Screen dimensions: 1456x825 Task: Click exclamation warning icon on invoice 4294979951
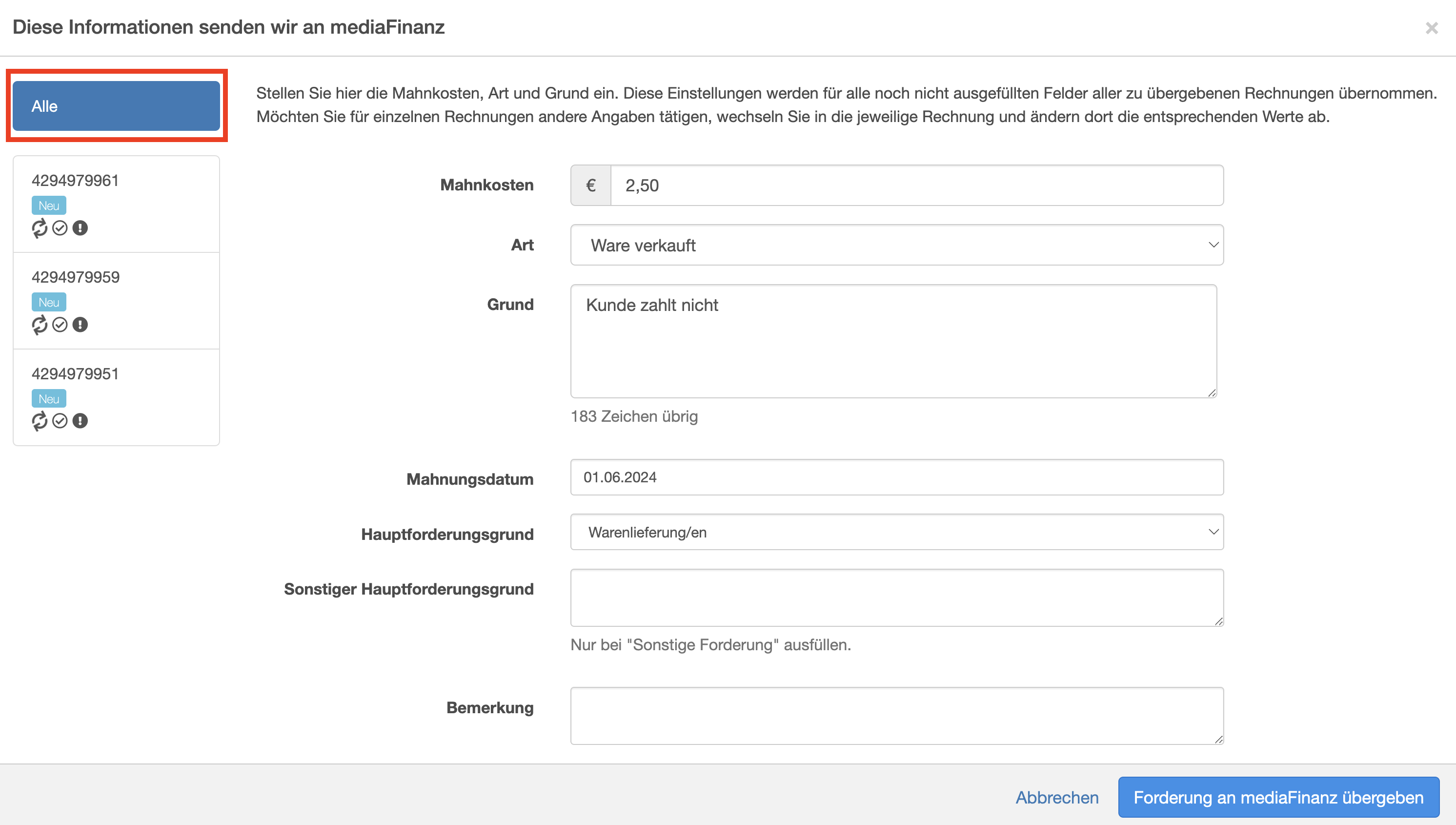point(80,421)
